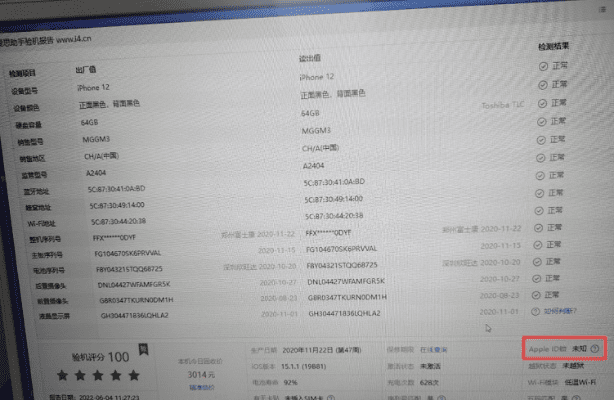This screenshot has width=614, height=400.
Task: Click the Wi-Fi地址 row label
Action: (42, 224)
